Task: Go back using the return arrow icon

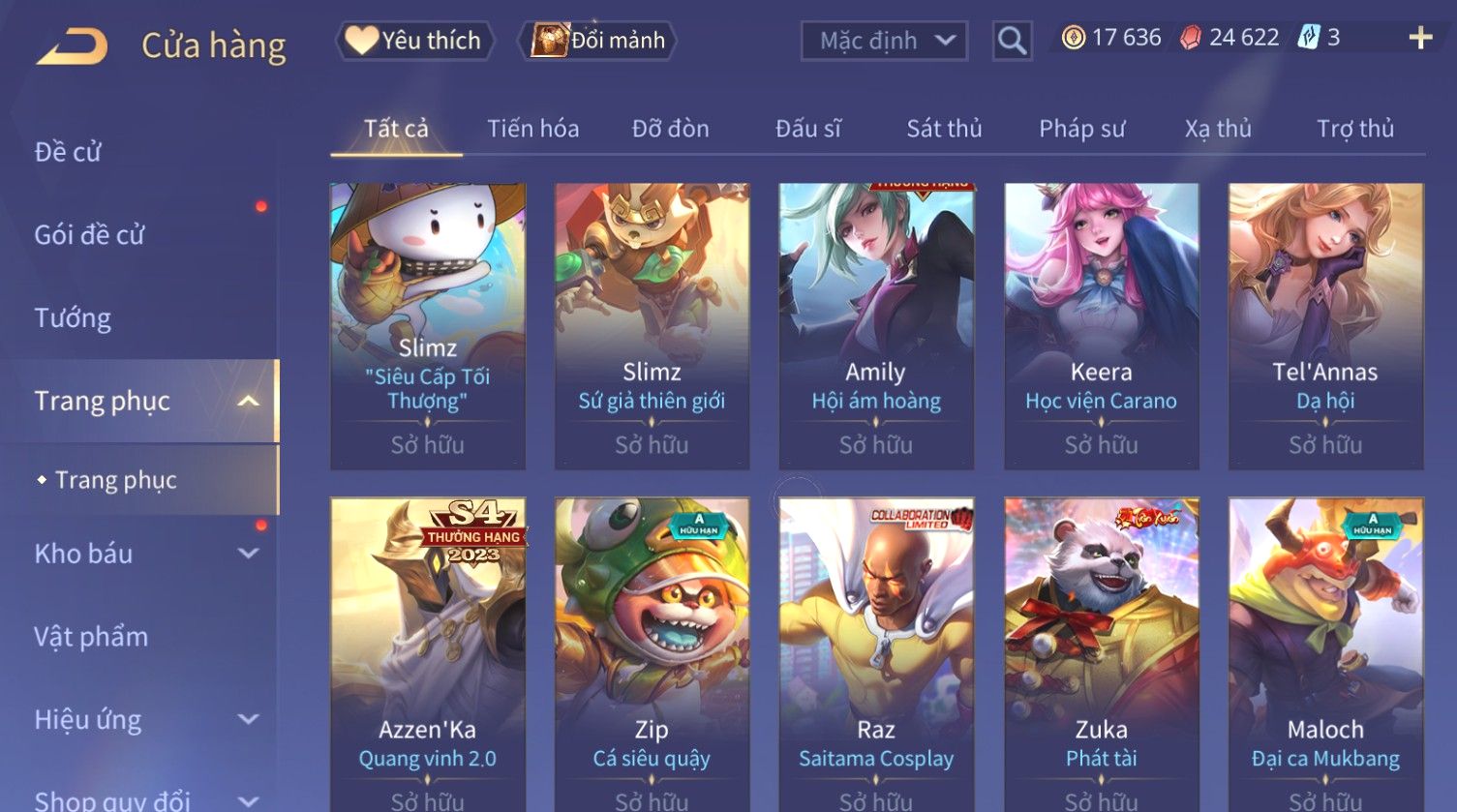Action: [x=73, y=45]
